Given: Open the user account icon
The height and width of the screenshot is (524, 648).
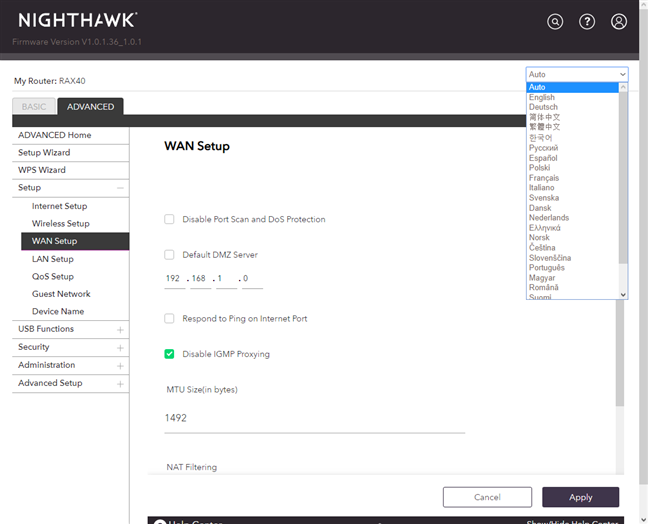Looking at the screenshot, I should coord(619,21).
